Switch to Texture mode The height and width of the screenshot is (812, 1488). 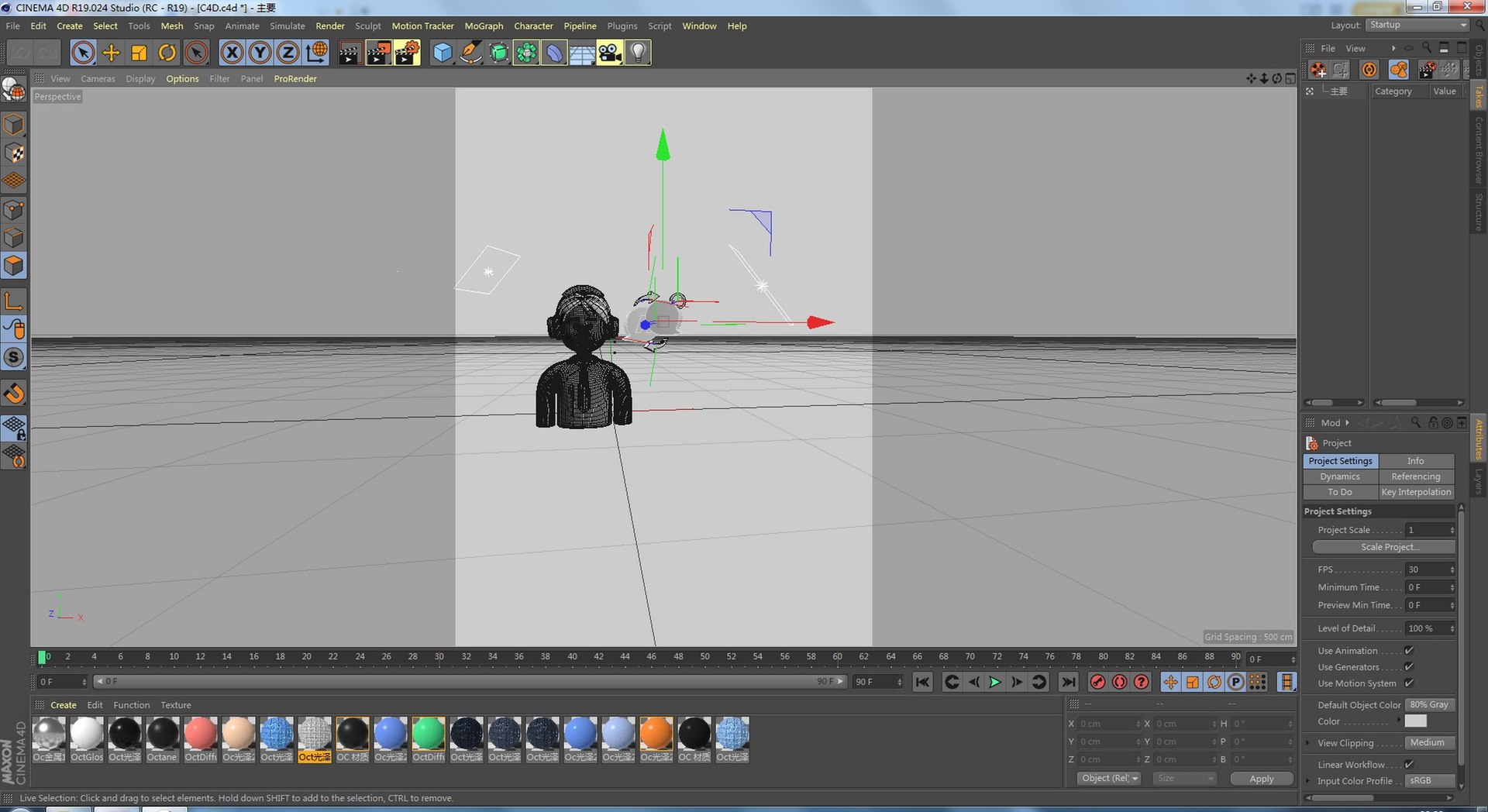[14, 153]
